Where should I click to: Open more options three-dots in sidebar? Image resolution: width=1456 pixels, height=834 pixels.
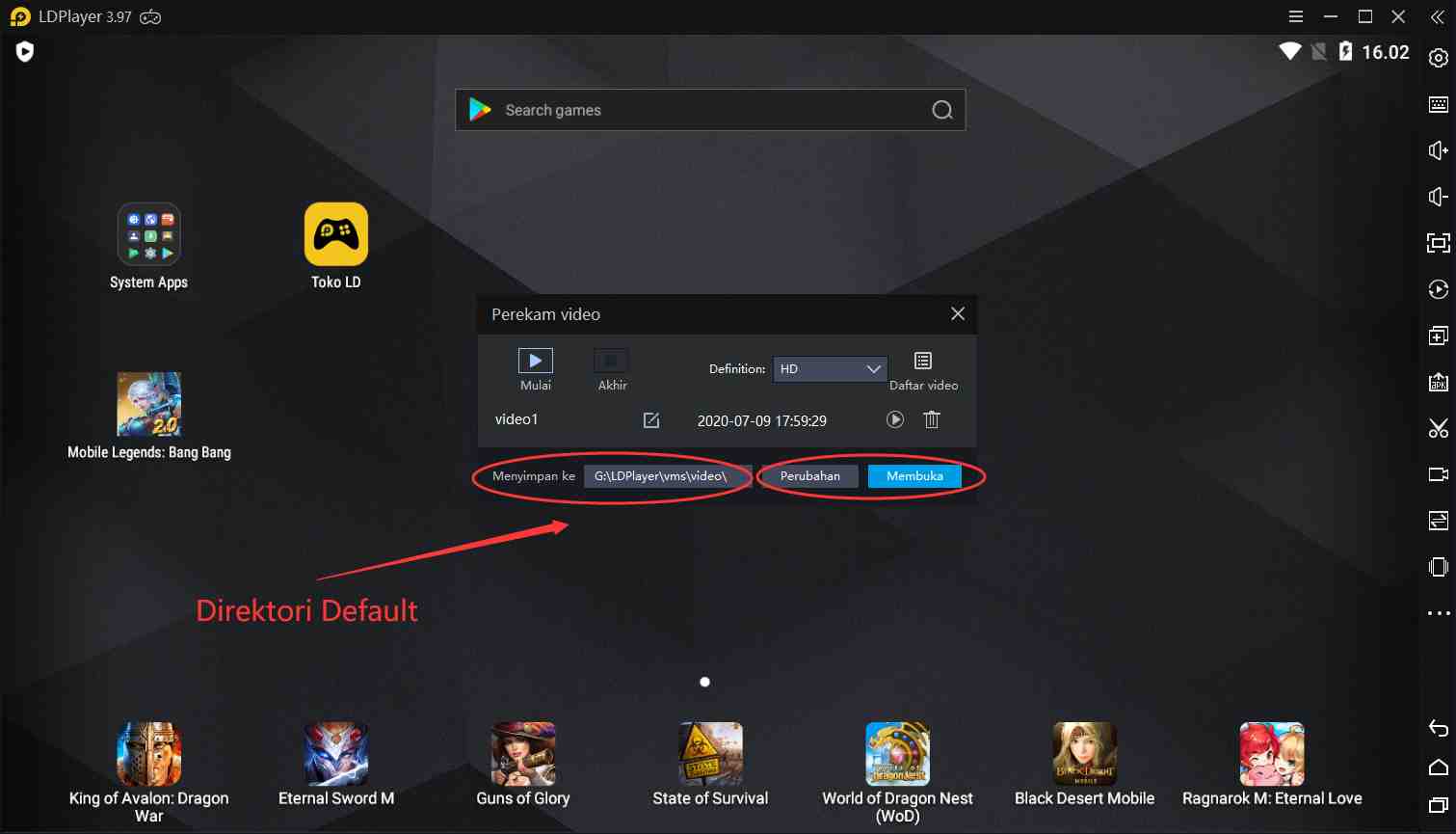[1438, 613]
